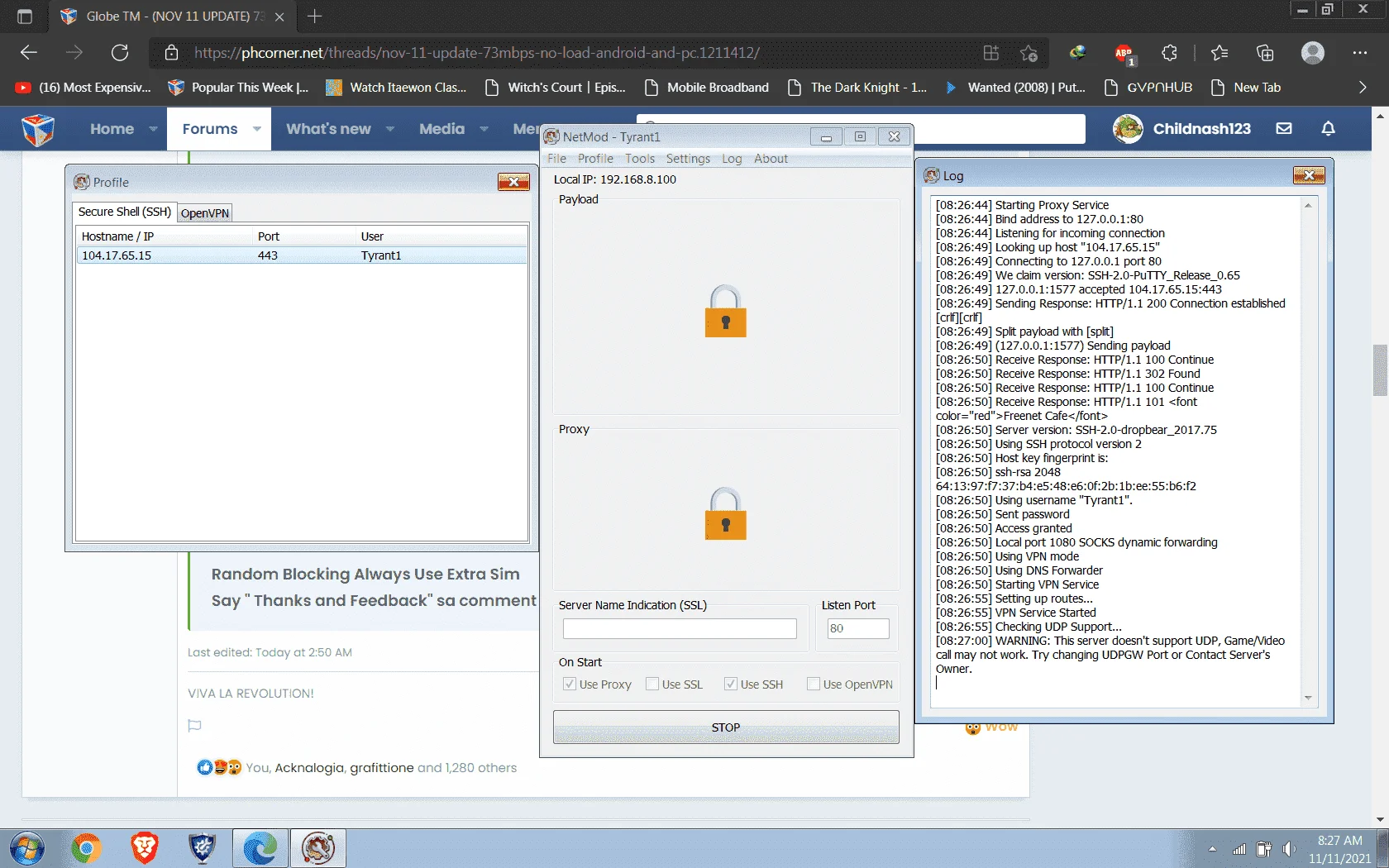Open the Witch's Court bookmark
Image resolution: width=1389 pixels, height=868 pixels.
click(556, 88)
